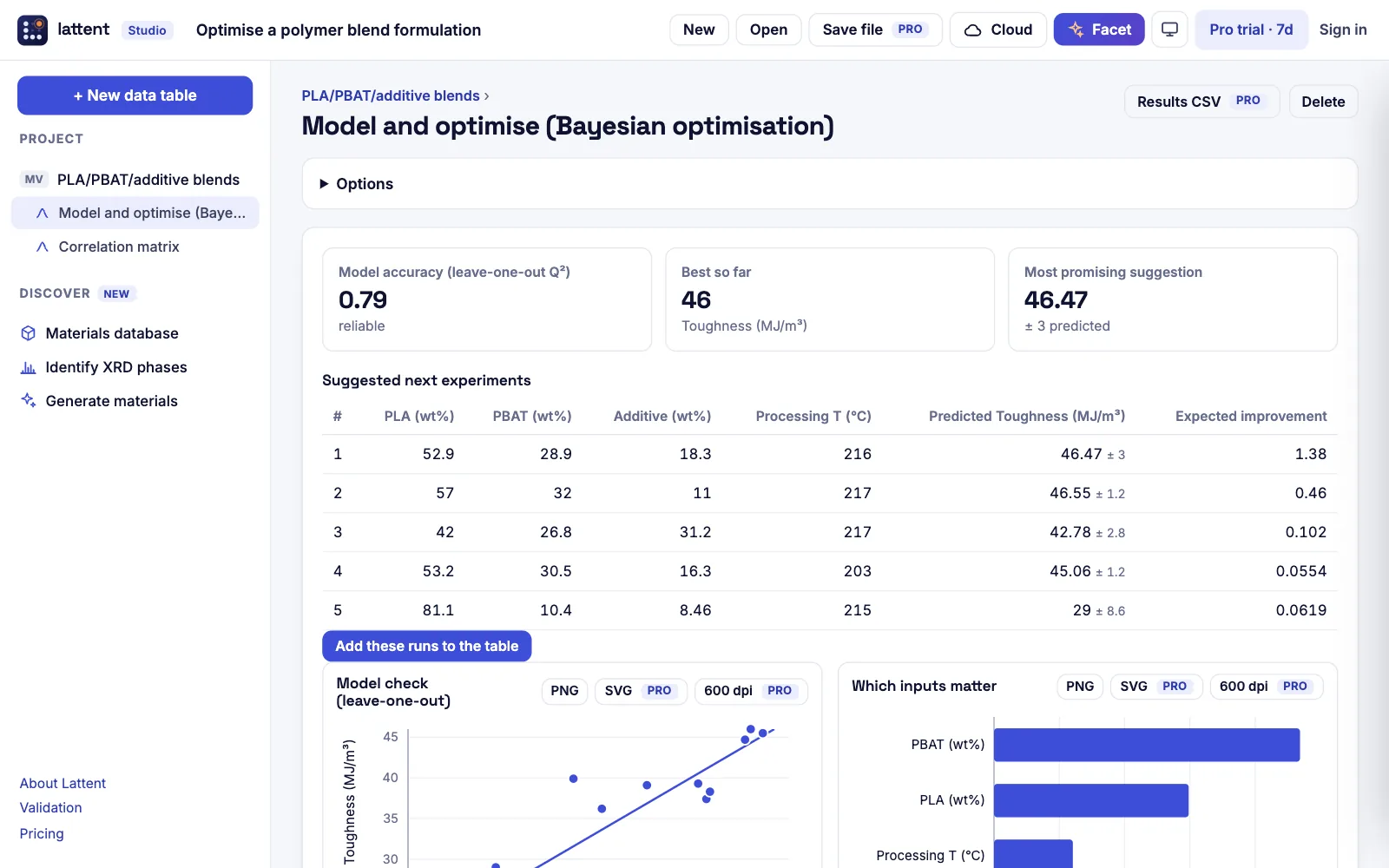Screen dimensions: 1389x868
Task: Click expected improvement value 0.102
Action: (1306, 532)
